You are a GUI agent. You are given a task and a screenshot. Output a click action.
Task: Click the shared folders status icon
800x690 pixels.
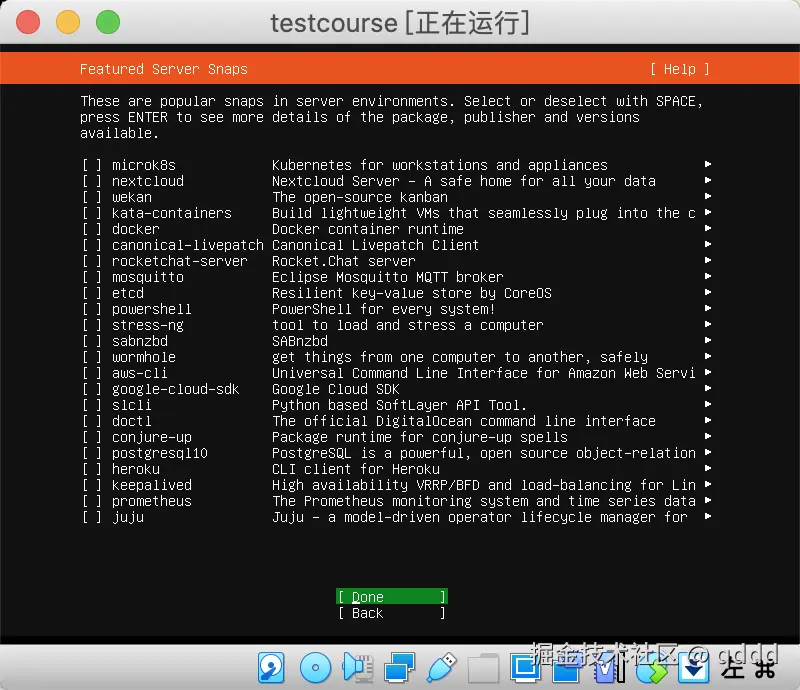pos(483,667)
